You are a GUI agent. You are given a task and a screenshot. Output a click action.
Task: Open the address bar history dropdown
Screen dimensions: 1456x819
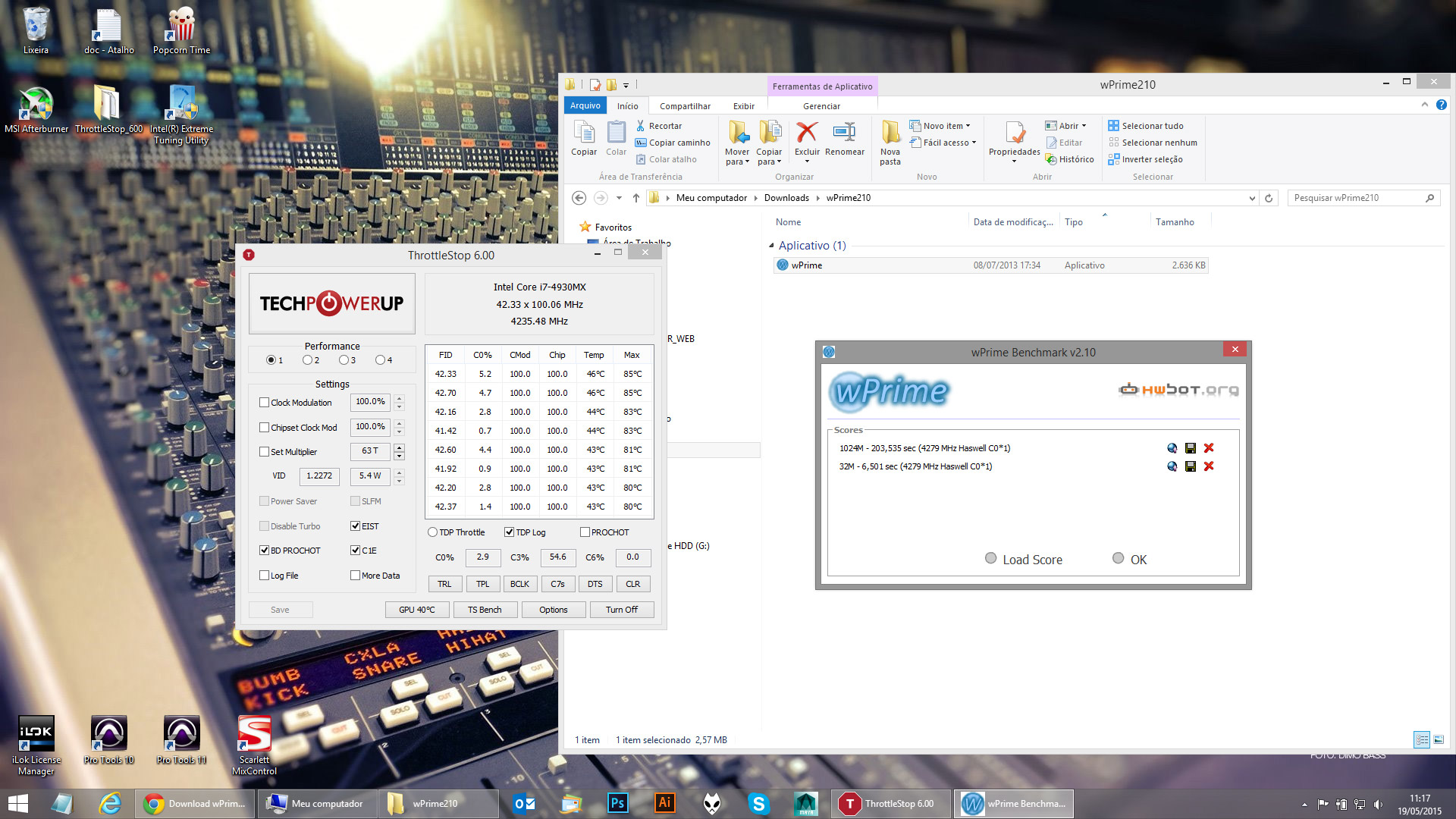pyautogui.click(x=1252, y=198)
